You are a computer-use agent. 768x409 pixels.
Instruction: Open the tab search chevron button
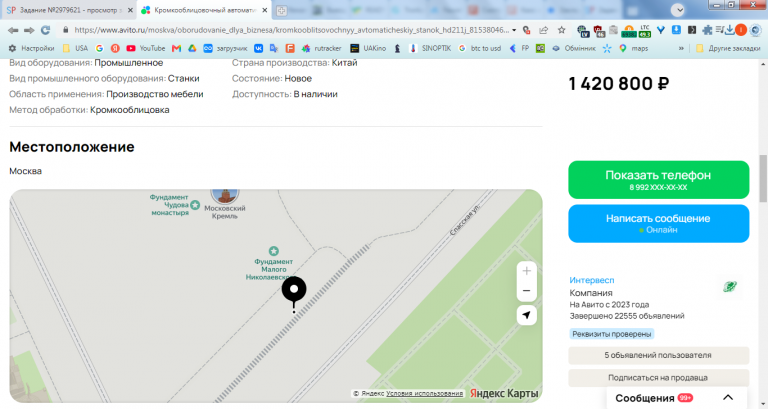[678, 10]
